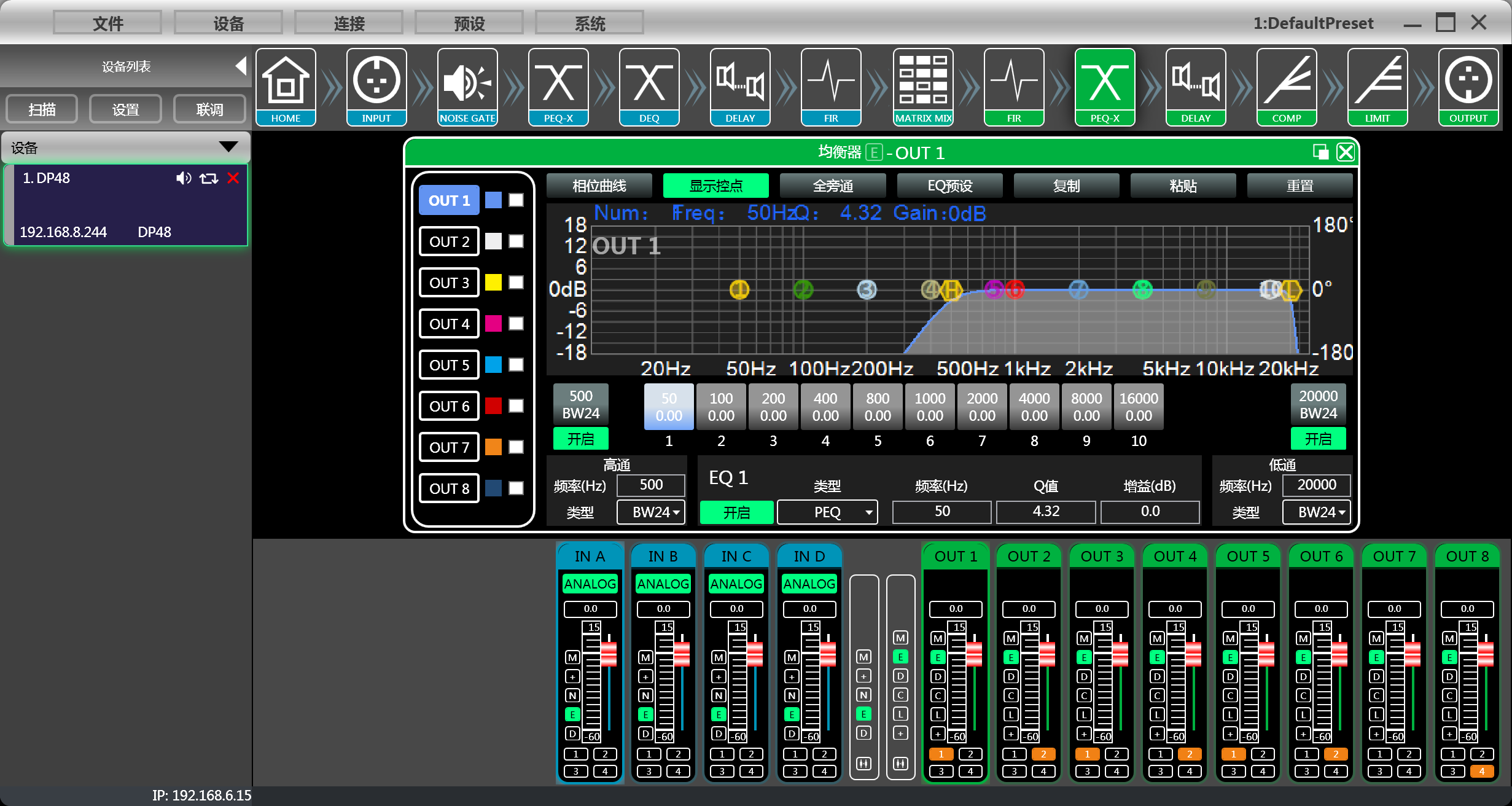Open the green output-side FIR module
The image size is (1512, 806).
1014,87
